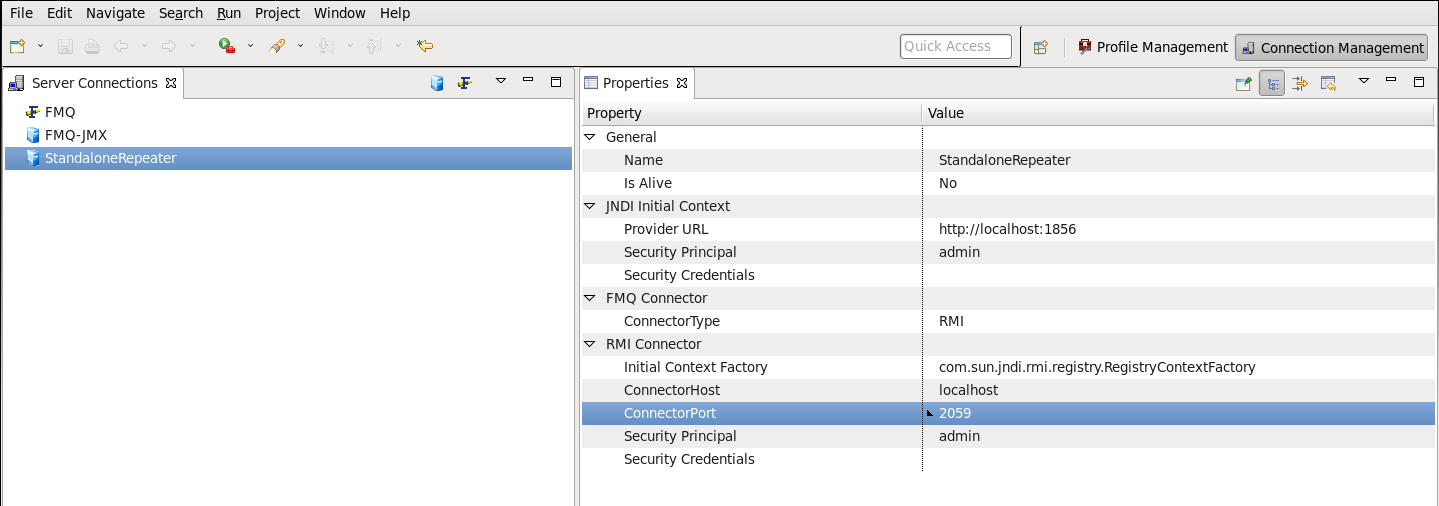Open the Properties view menu dropdown
This screenshot has width=1439, height=506.
[x=1362, y=82]
